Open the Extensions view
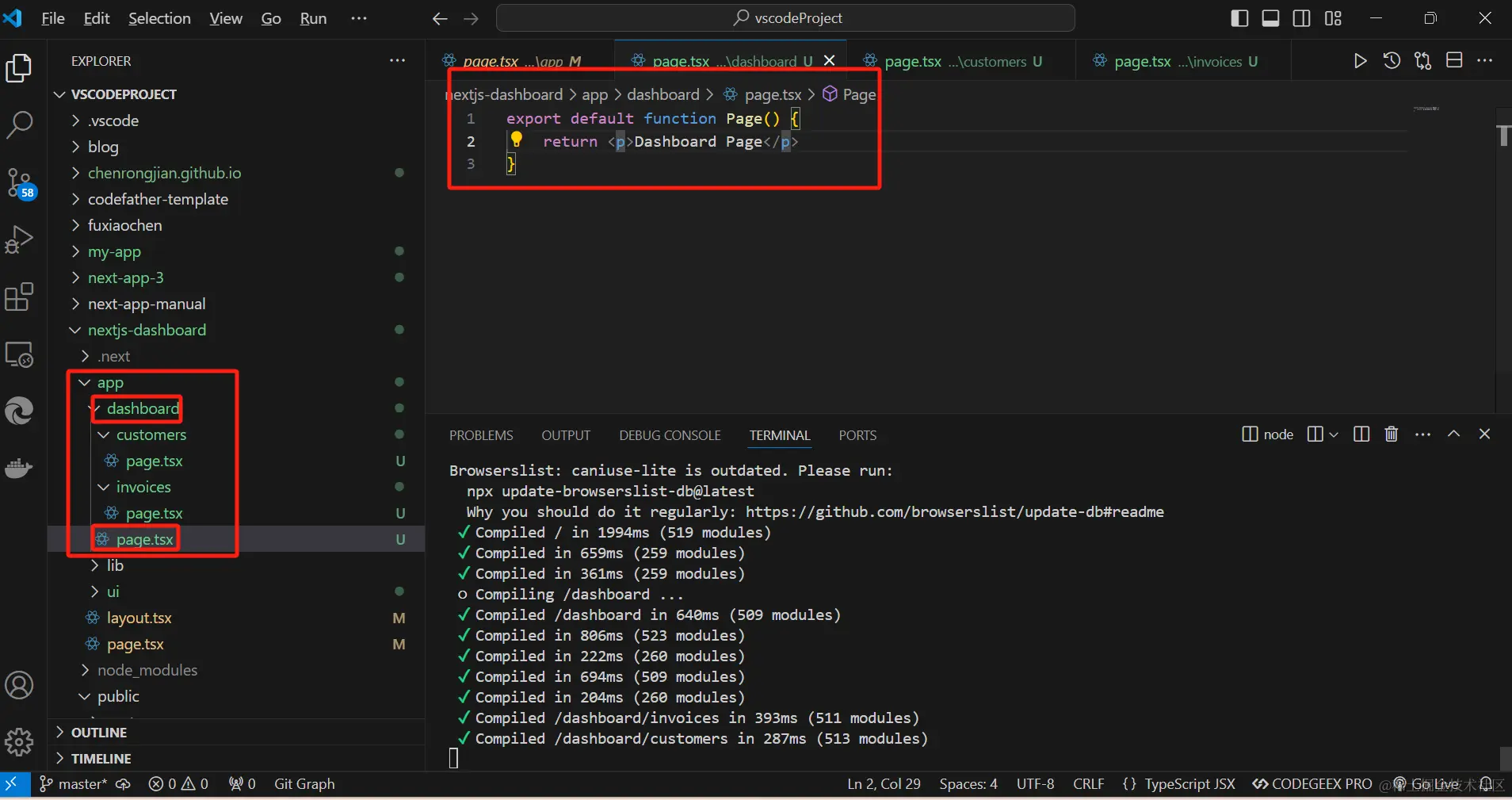 [x=19, y=297]
